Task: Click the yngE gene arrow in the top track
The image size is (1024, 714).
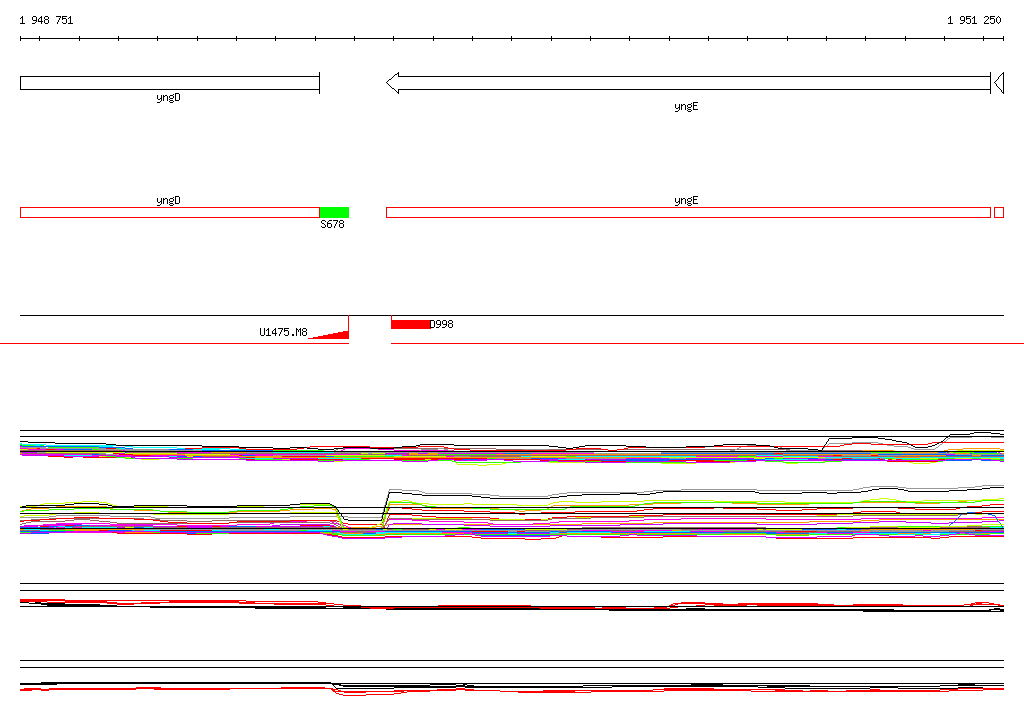Action: click(x=688, y=83)
